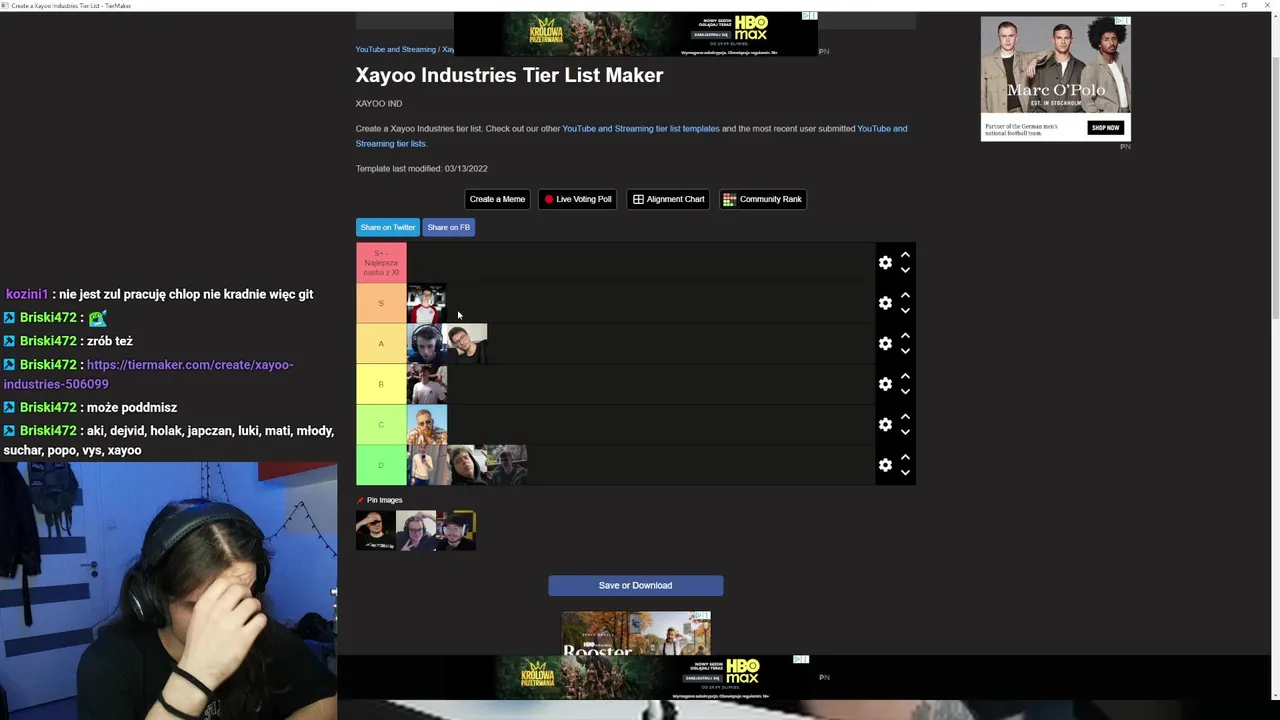Move the C tier row down
Image resolution: width=1280 pixels, height=720 pixels.
pyautogui.click(x=905, y=432)
